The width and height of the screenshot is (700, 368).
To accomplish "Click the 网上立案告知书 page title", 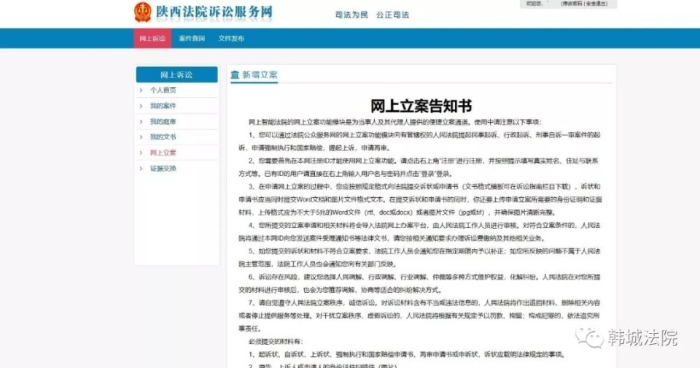I will 421,106.
